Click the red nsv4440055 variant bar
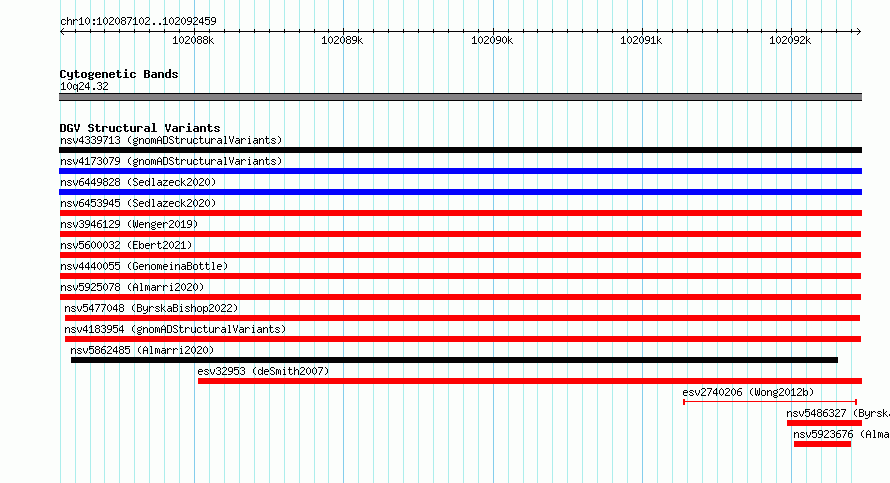Image resolution: width=890 pixels, height=483 pixels. 460,276
